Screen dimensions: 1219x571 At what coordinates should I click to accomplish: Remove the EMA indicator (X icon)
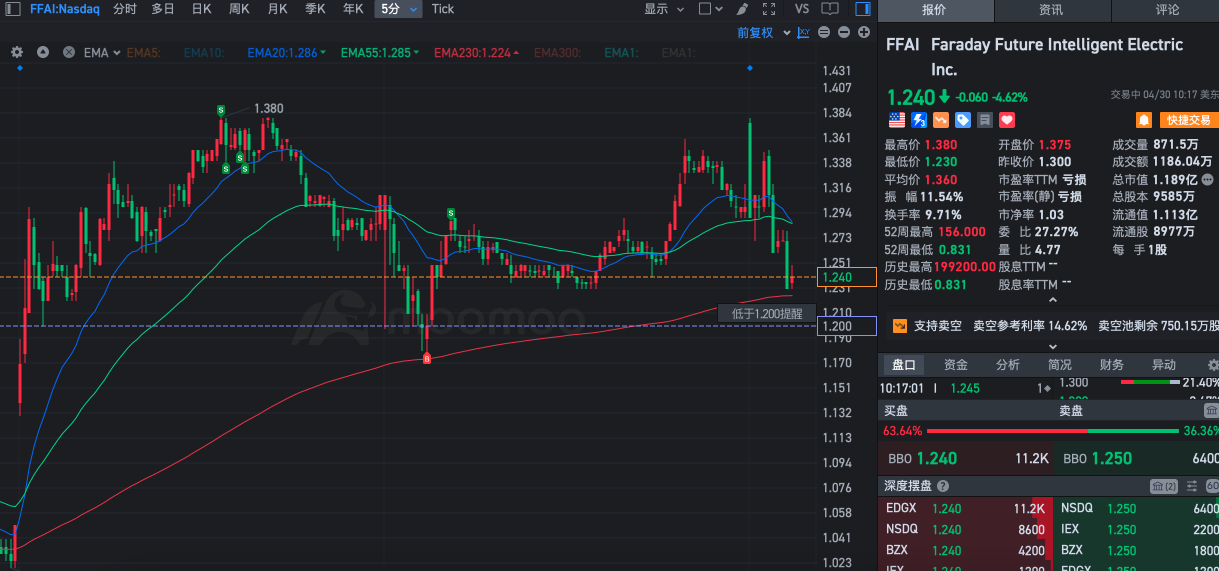pyautogui.click(x=69, y=52)
